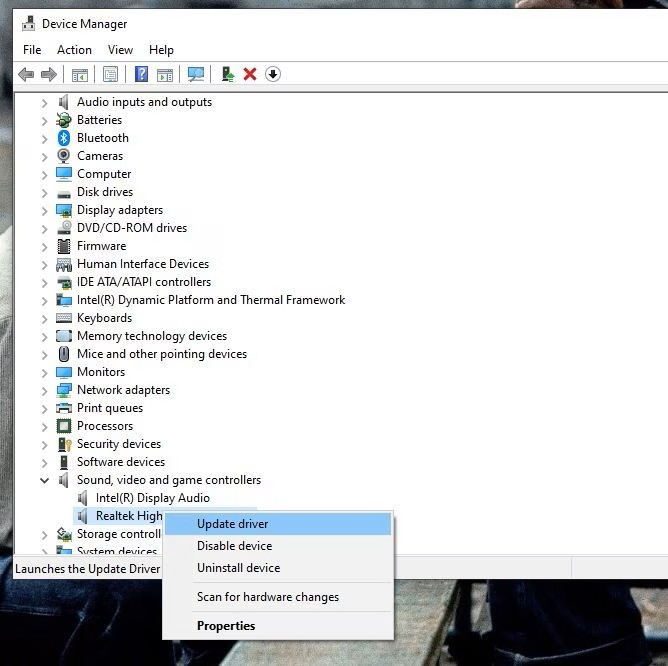Screen dimensions: 668x666
Task: Expand the Network adapters chevron
Action: tap(44, 390)
